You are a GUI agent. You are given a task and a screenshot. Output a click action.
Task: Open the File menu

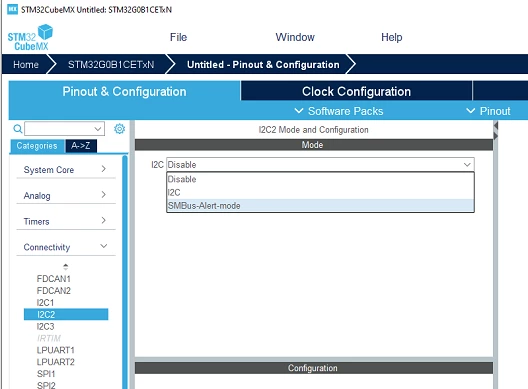pyautogui.click(x=178, y=37)
